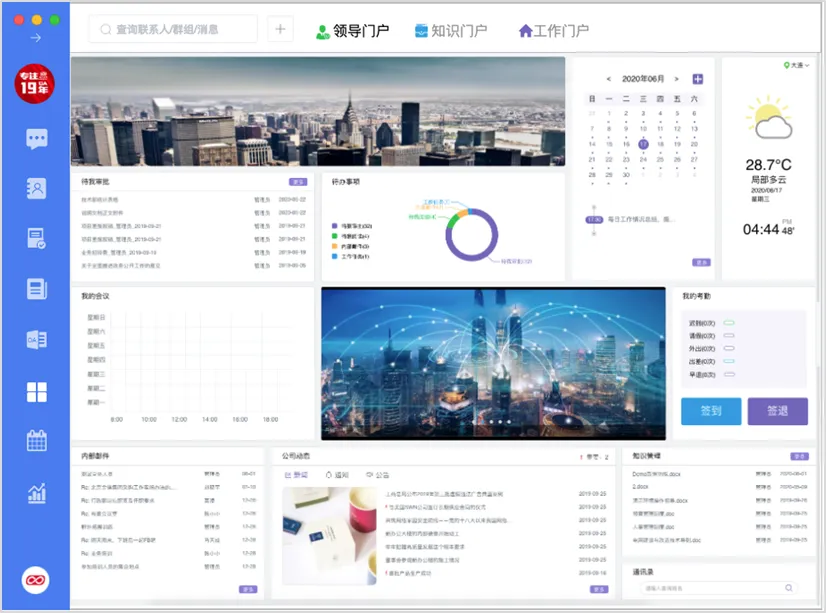Click the calendar icon in left sidebar
826x613 pixels.
(x=36, y=440)
